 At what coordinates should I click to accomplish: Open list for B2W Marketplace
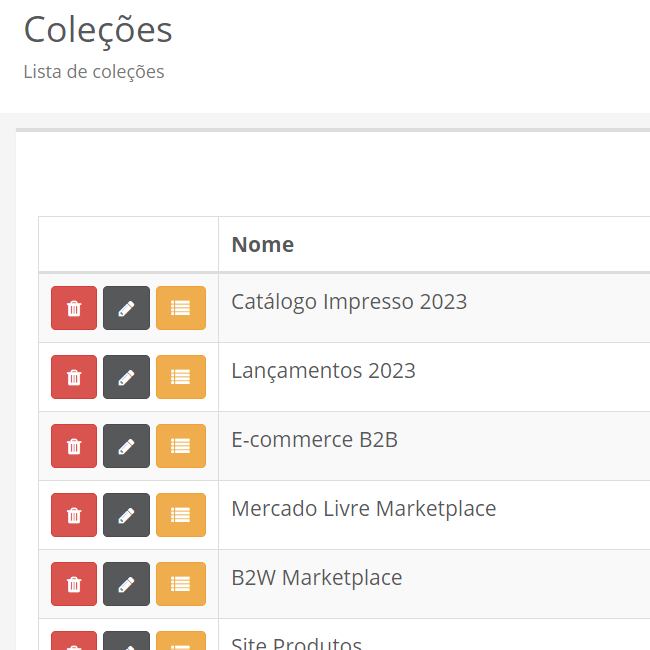(x=180, y=584)
